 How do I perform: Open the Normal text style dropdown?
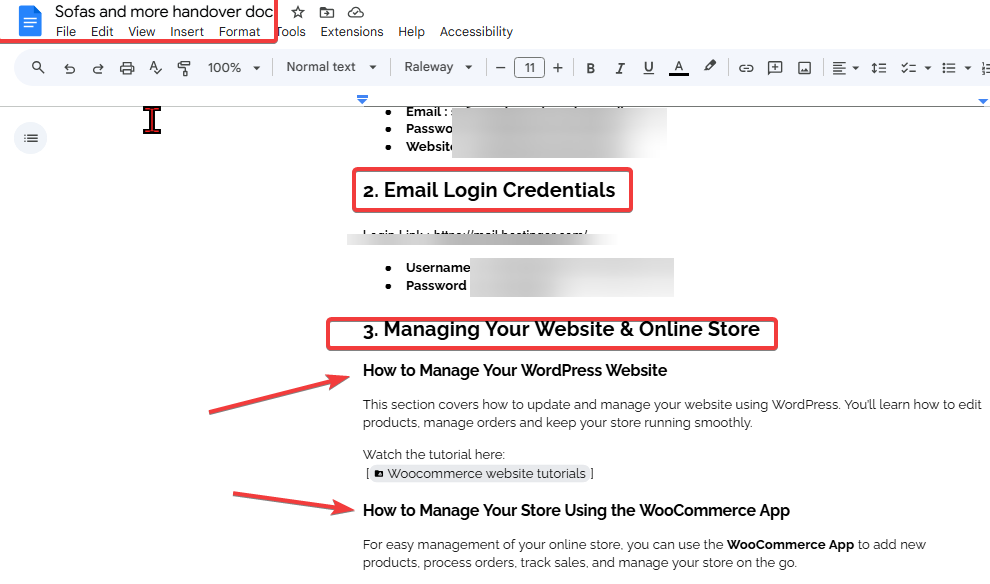click(x=331, y=67)
